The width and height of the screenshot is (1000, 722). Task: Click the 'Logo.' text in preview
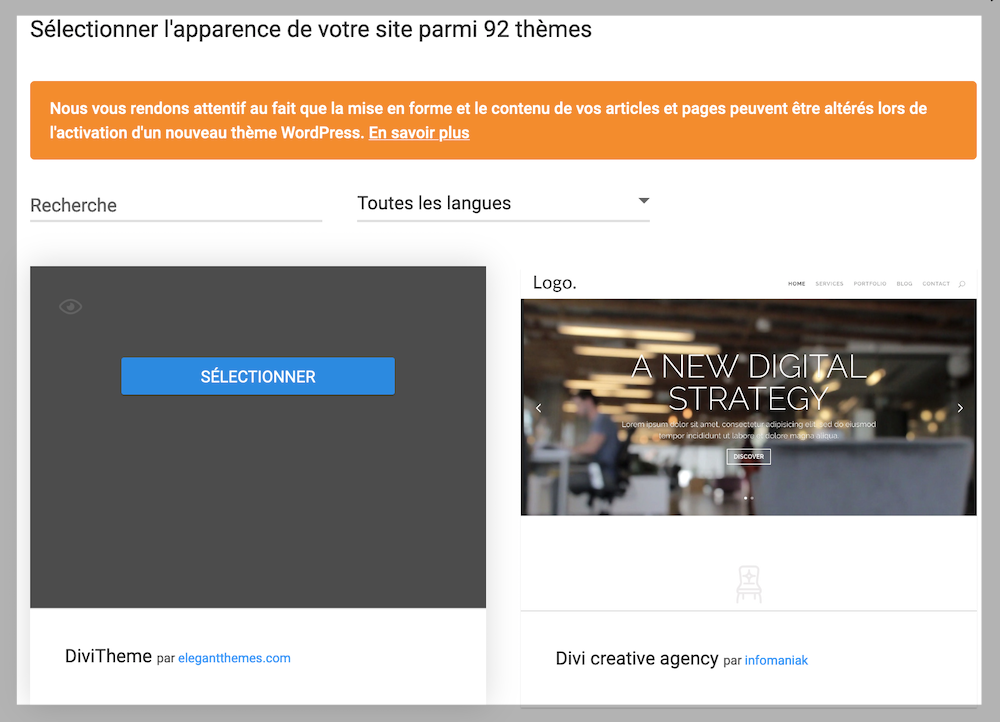554,283
